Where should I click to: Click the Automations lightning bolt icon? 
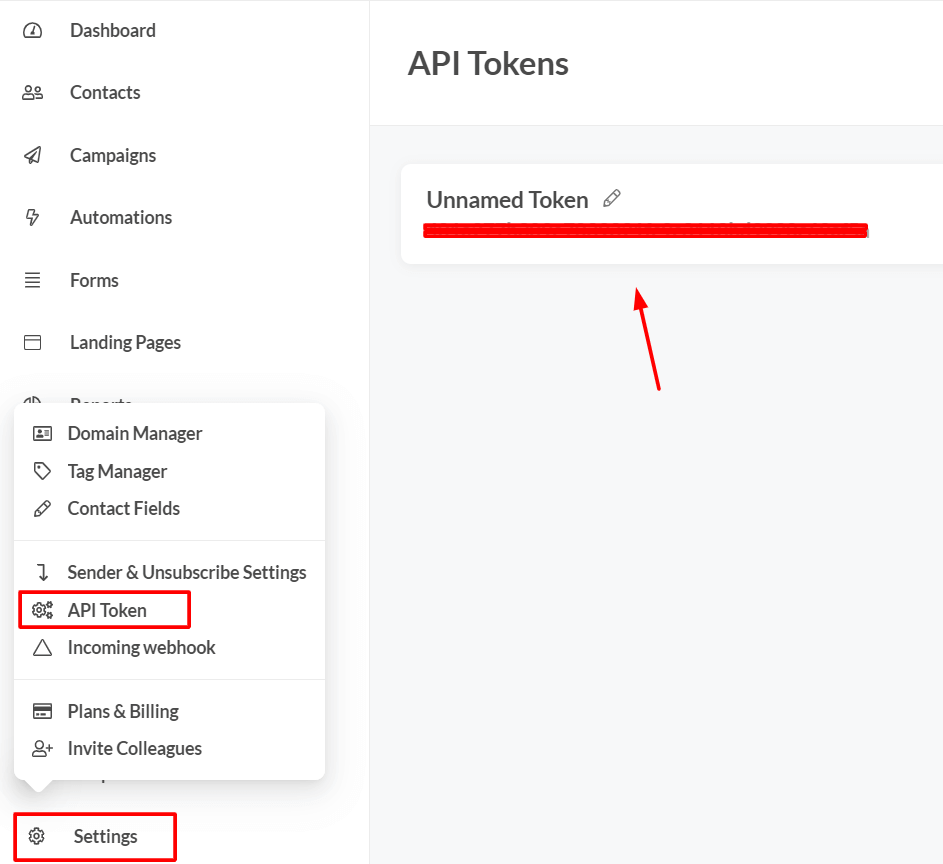(33, 218)
